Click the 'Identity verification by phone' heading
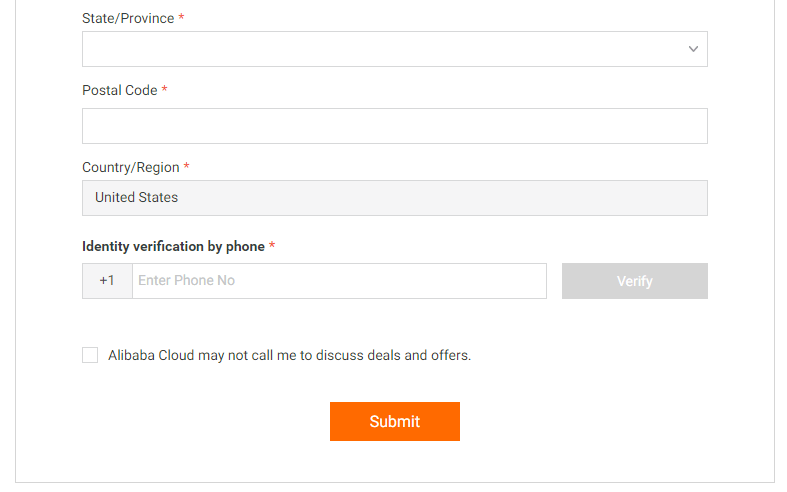Viewport: 787px width, 492px height. coord(173,247)
